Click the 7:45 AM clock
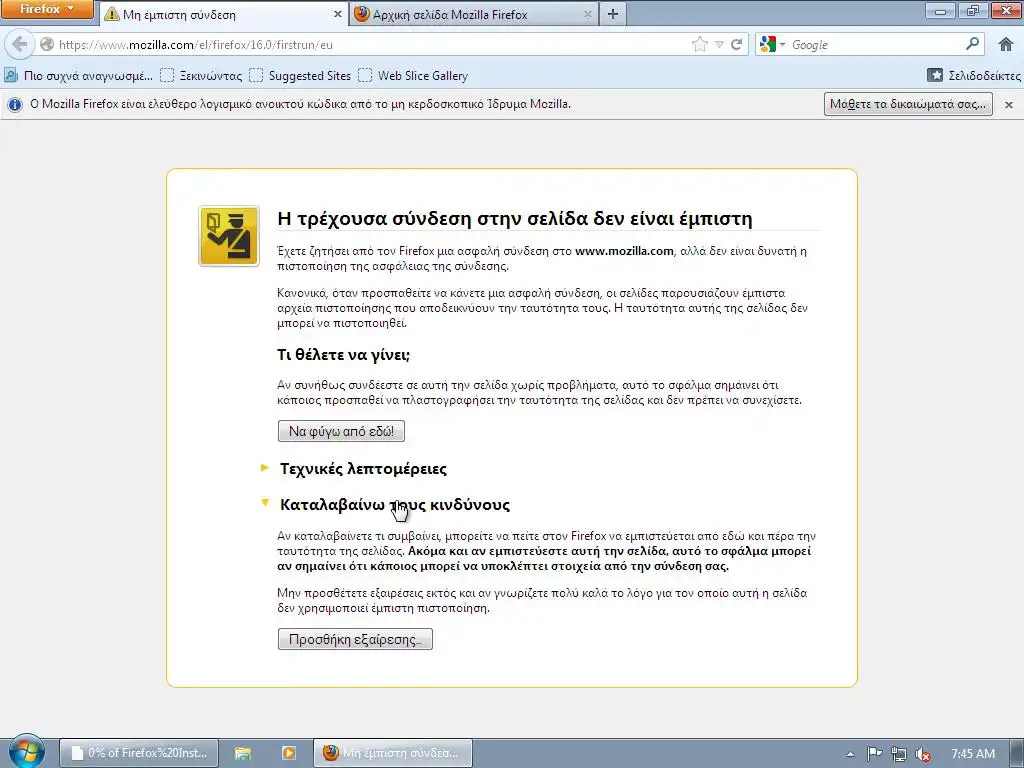This screenshot has width=1024, height=768. [973, 754]
